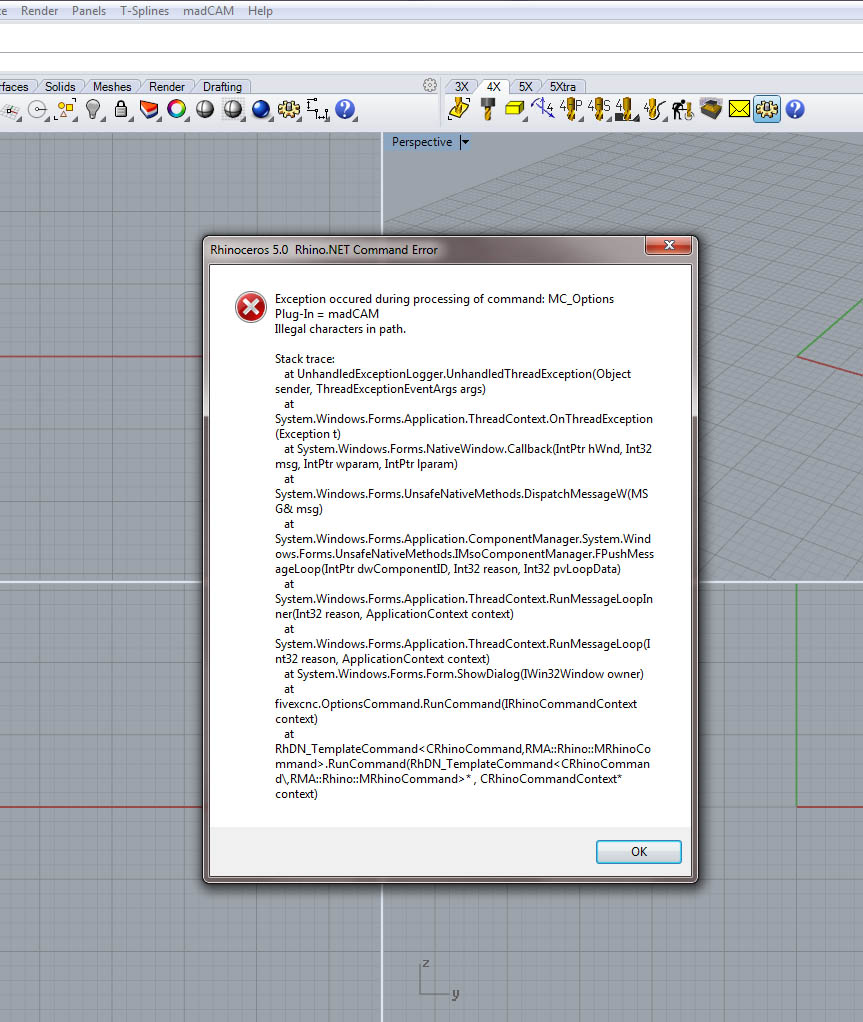Viewport: 863px width, 1022px height.
Task: Click the dimension tool icon
Action: tap(317, 110)
